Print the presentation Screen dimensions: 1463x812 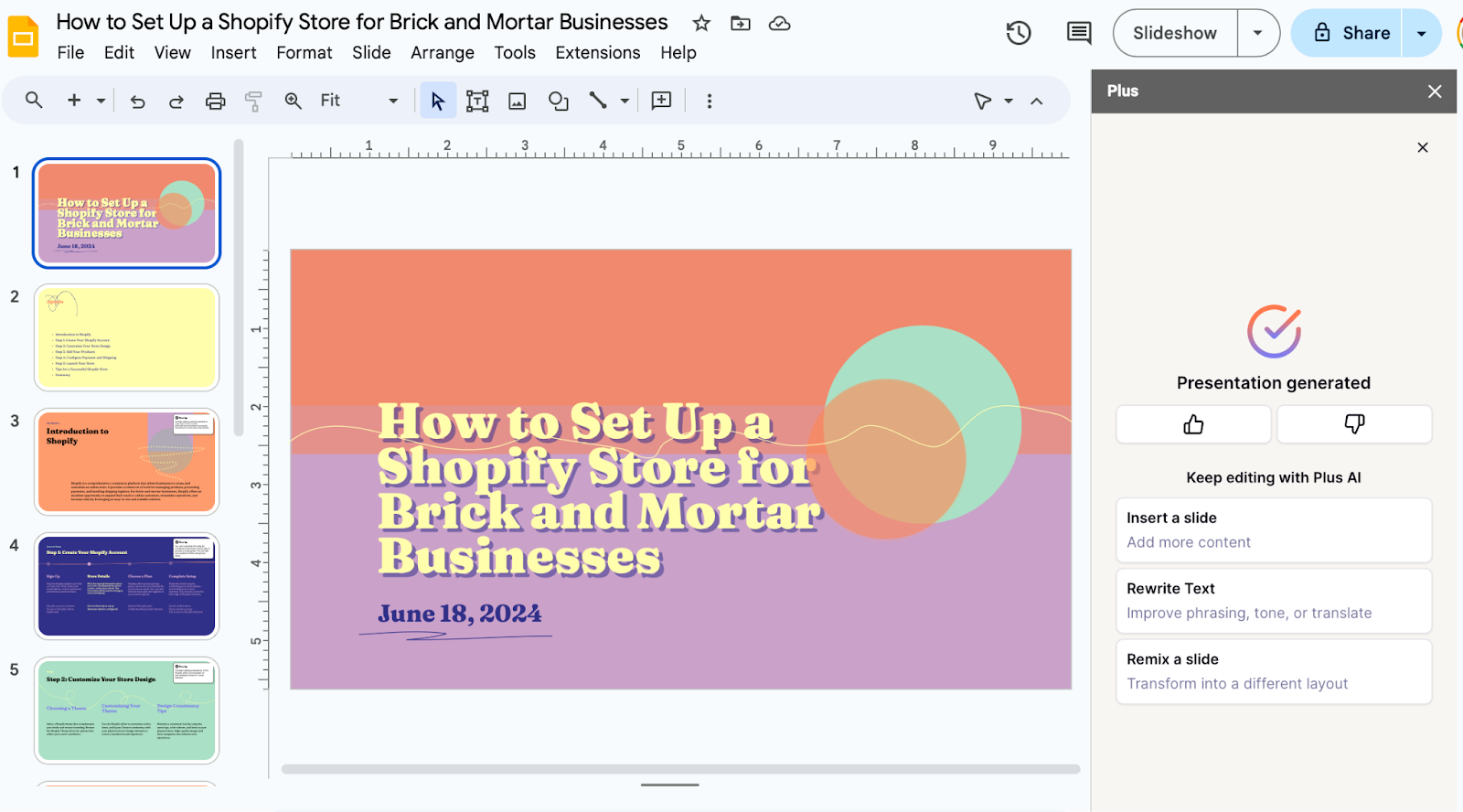click(215, 101)
